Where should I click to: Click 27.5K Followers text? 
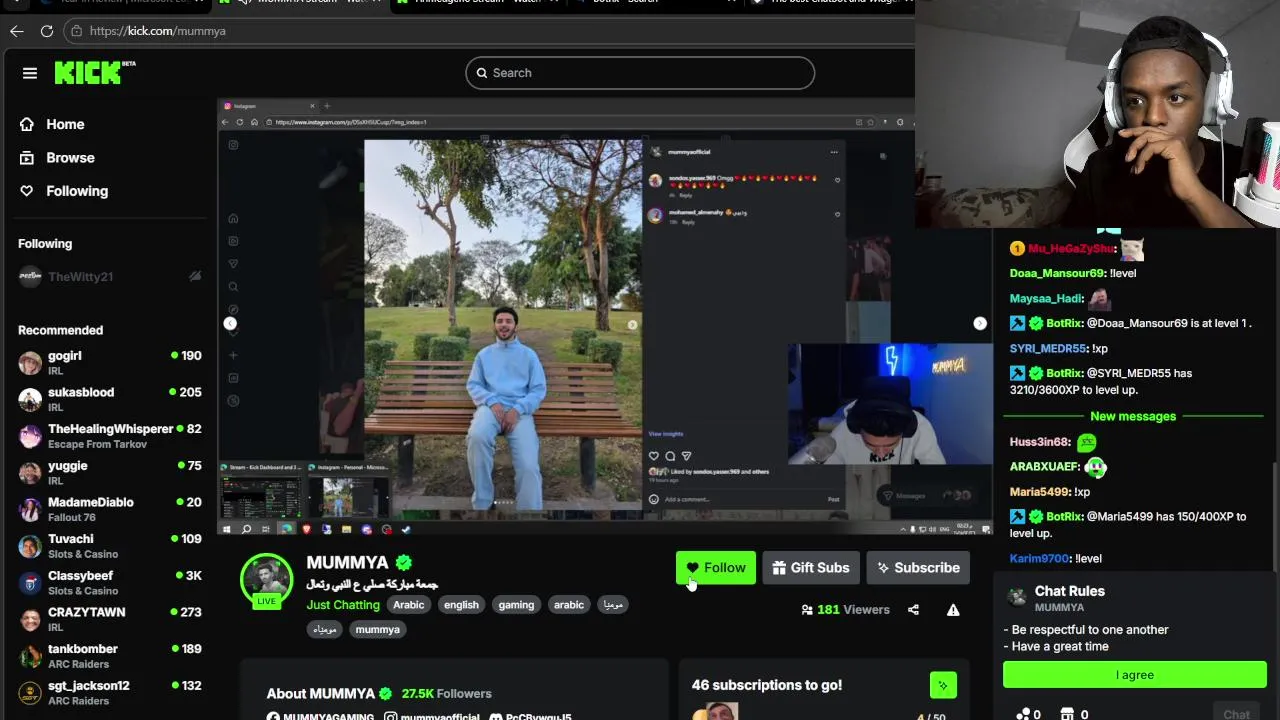(x=447, y=694)
